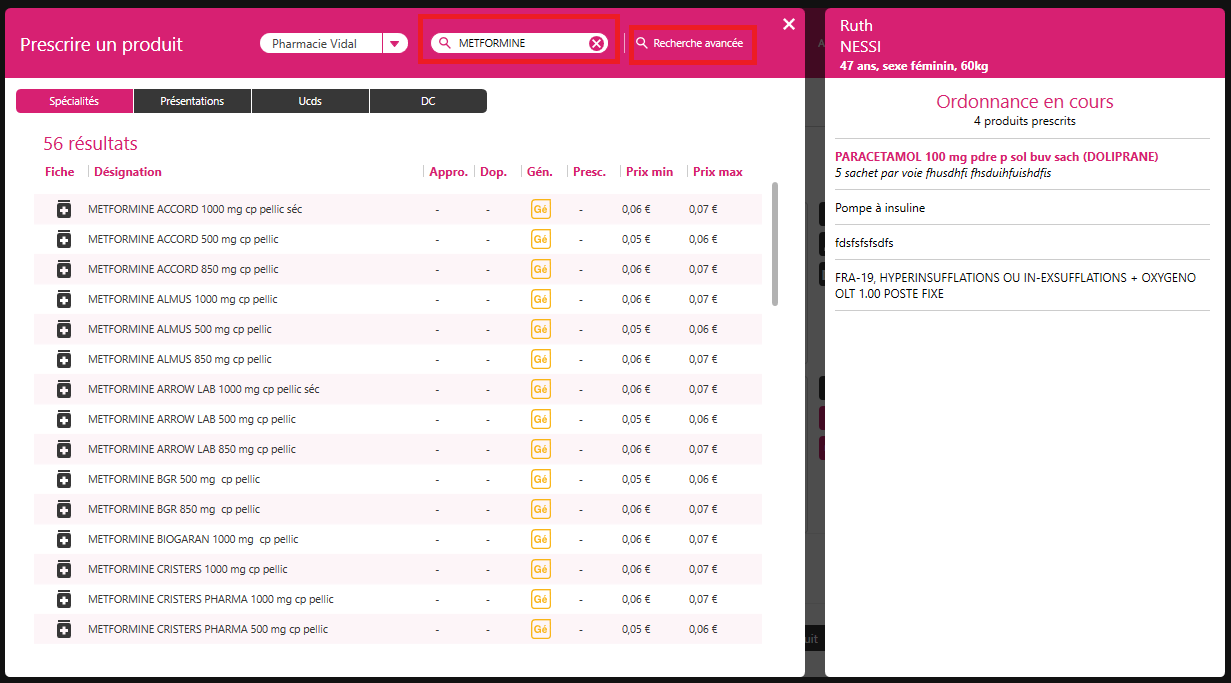The height and width of the screenshot is (683, 1231).
Task: Open fiche icon for METFORMINE BGR 850 mg
Action: click(64, 509)
